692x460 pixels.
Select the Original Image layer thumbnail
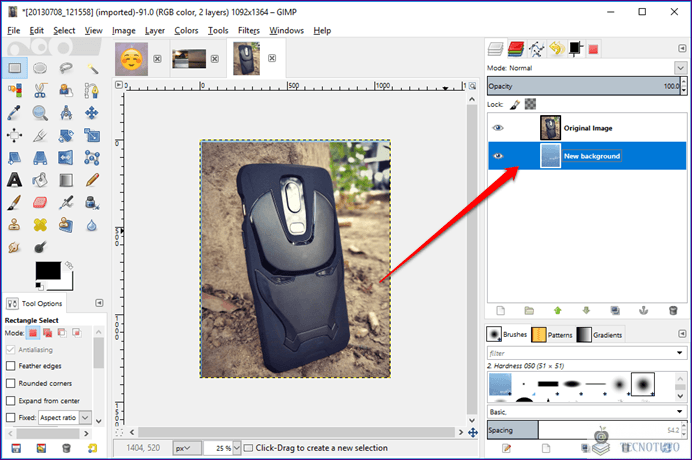click(x=550, y=128)
